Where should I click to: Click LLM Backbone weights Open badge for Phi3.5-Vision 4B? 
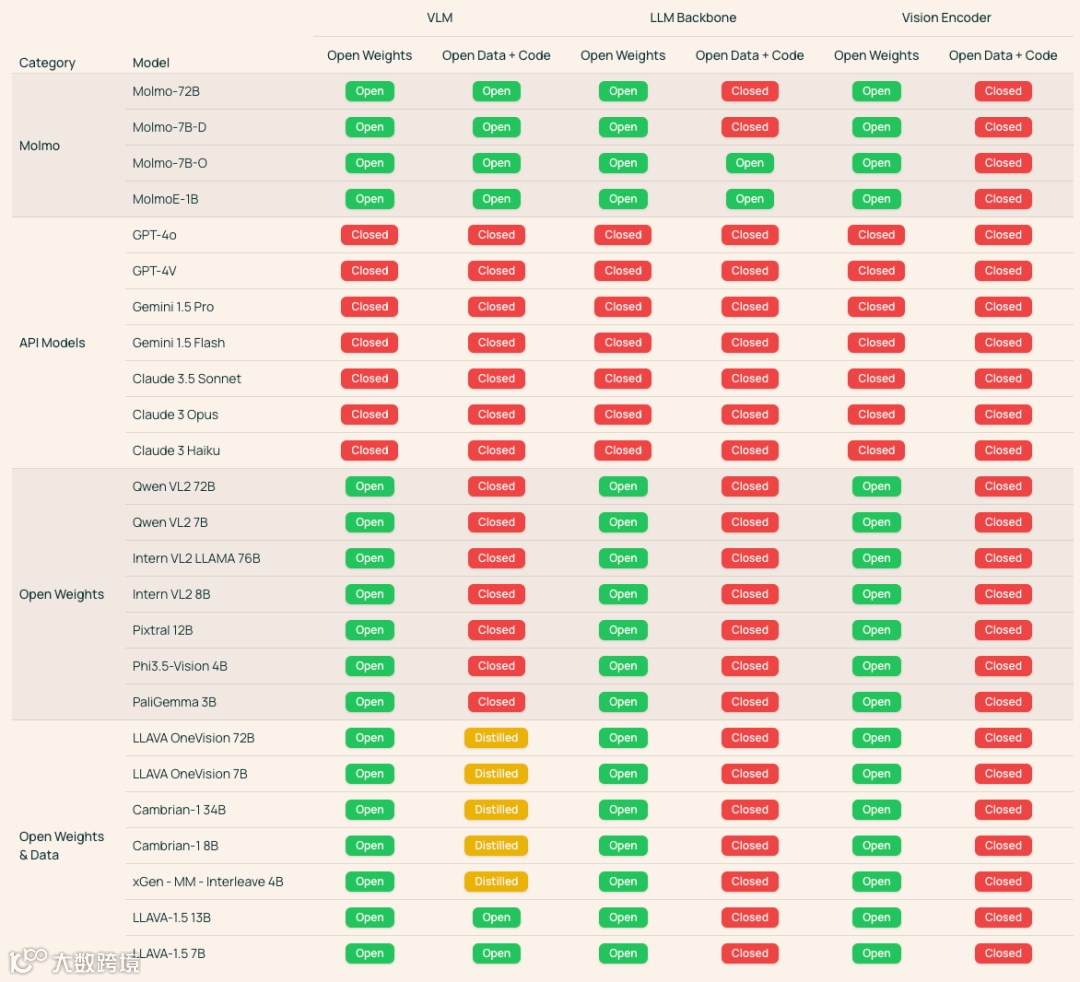(623, 666)
